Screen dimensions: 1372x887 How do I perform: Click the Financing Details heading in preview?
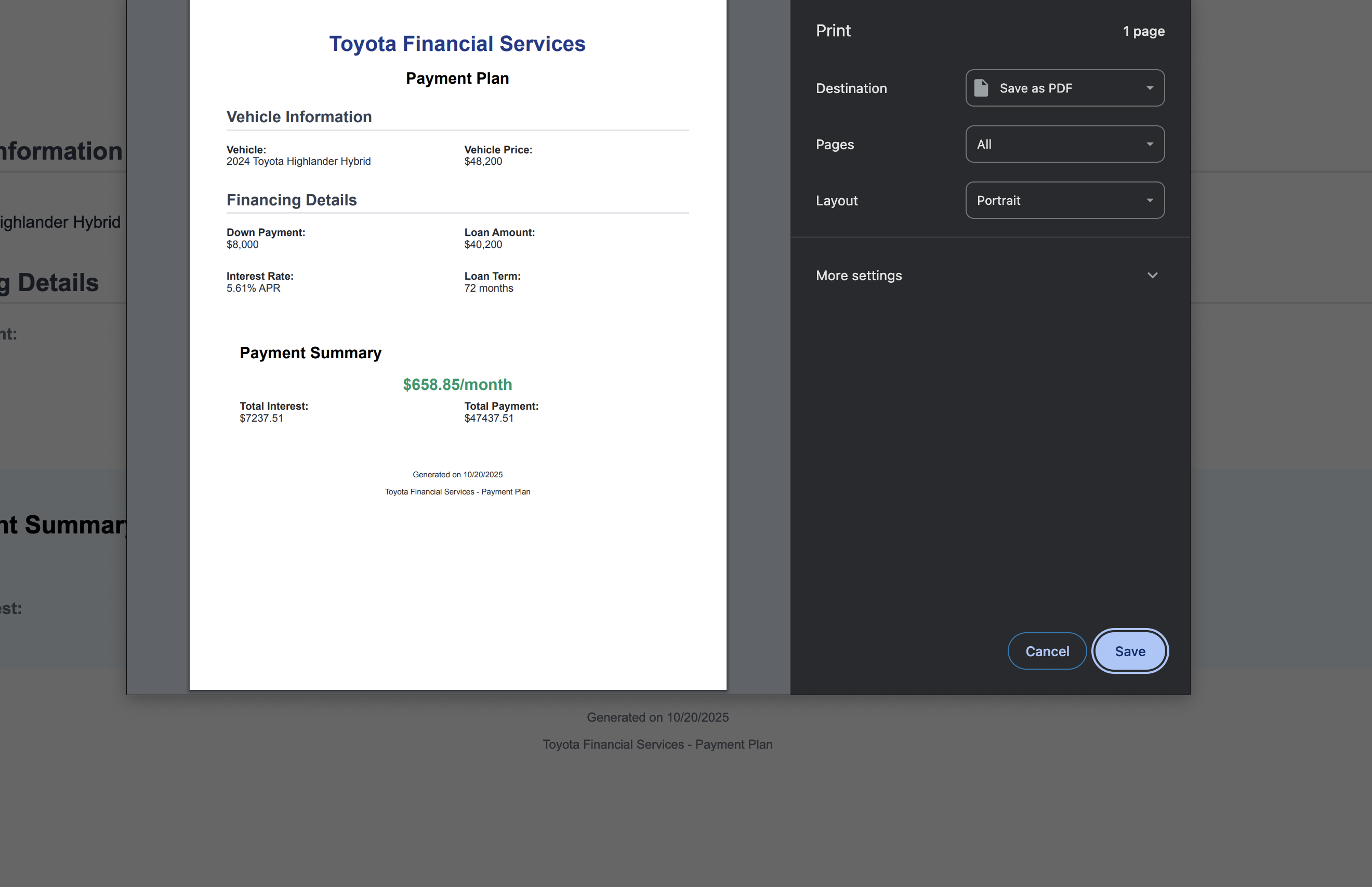(x=292, y=200)
